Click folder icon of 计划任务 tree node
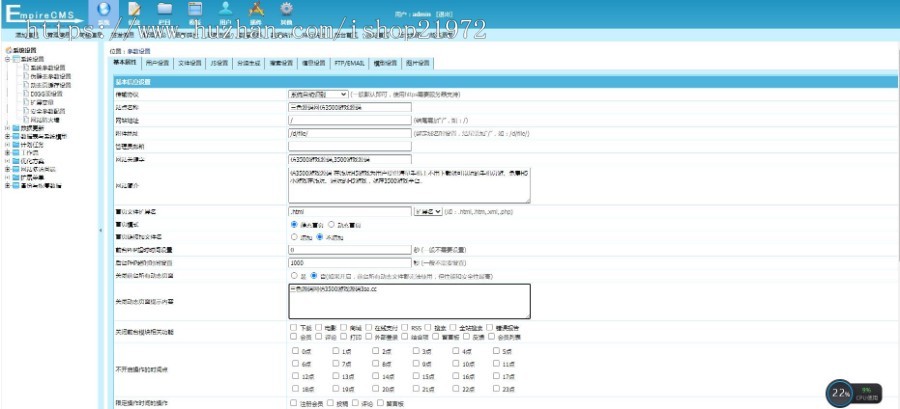This screenshot has width=900, height=409. pyautogui.click(x=16, y=145)
